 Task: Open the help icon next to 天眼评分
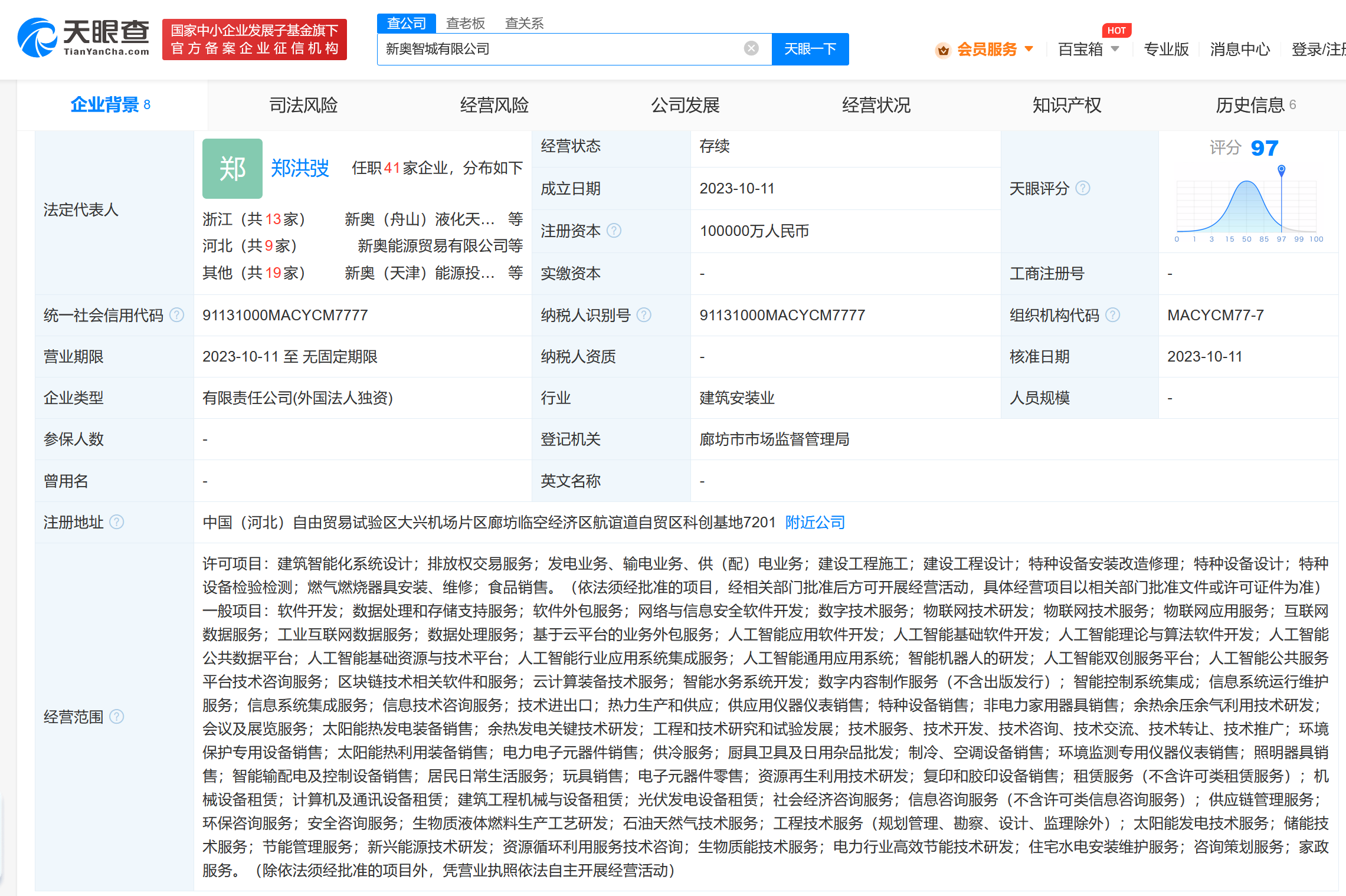[1083, 188]
